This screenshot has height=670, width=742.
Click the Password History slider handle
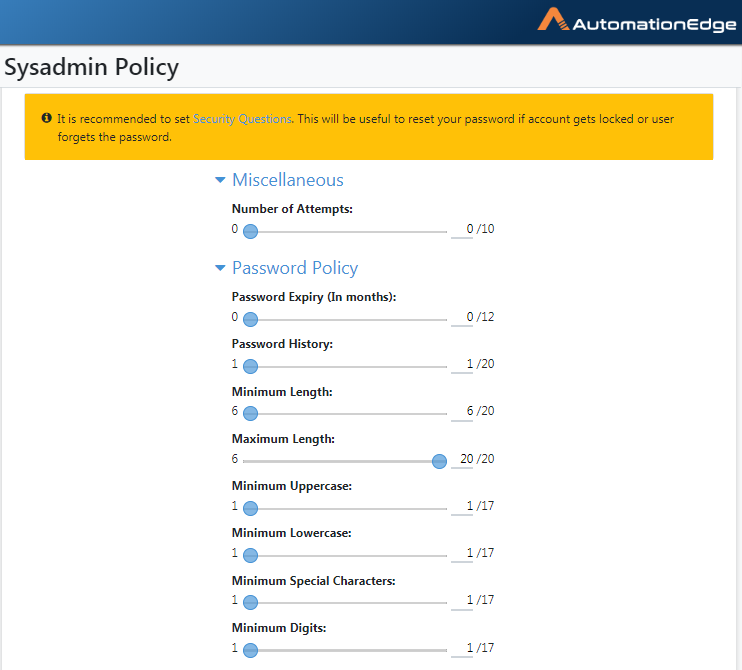pyautogui.click(x=250, y=366)
